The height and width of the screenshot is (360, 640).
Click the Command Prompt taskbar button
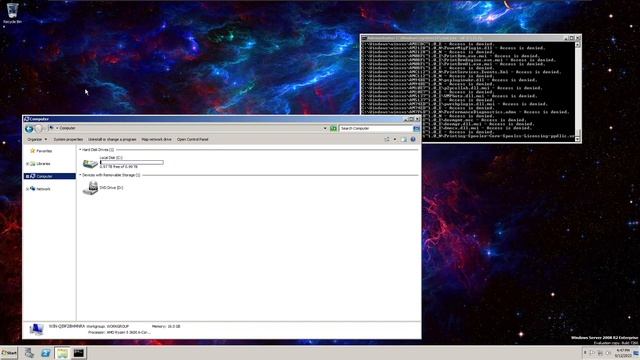pos(79,353)
